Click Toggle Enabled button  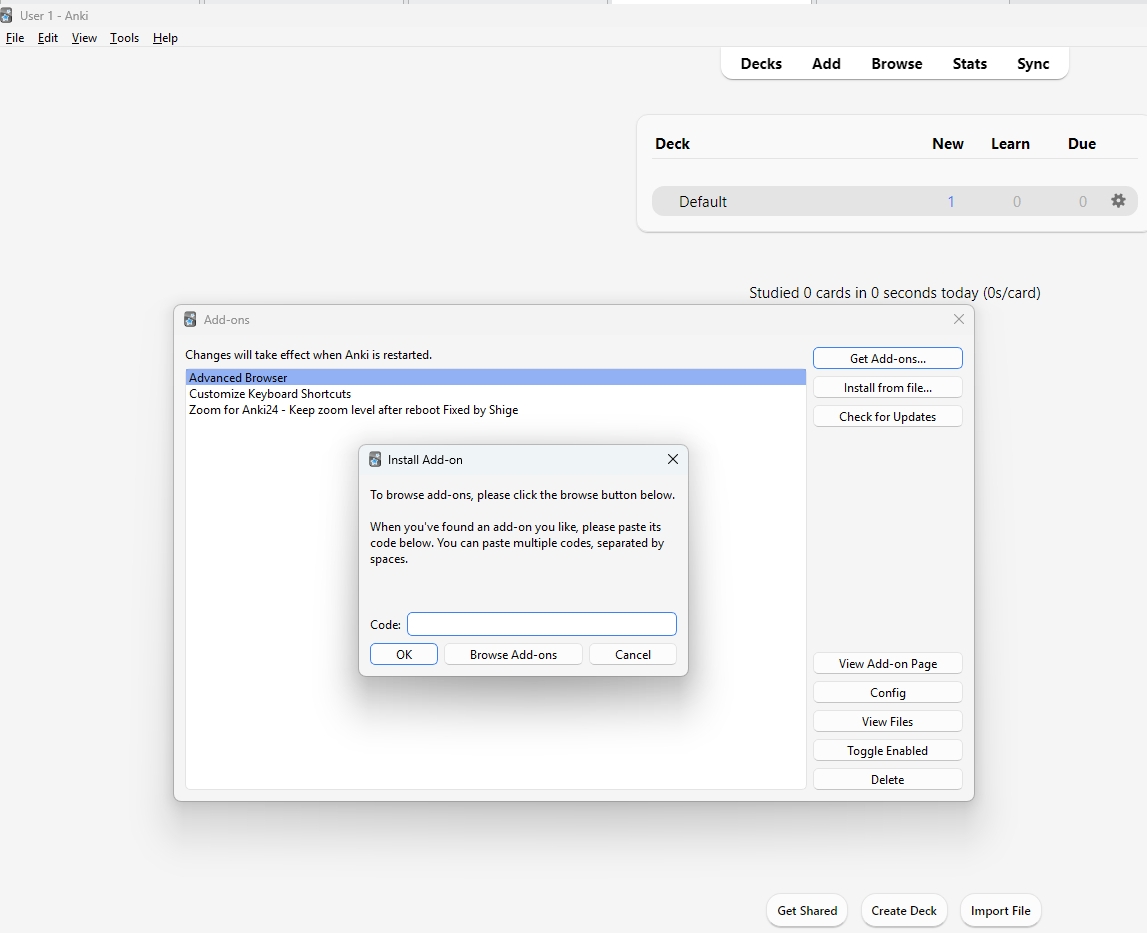[887, 751]
